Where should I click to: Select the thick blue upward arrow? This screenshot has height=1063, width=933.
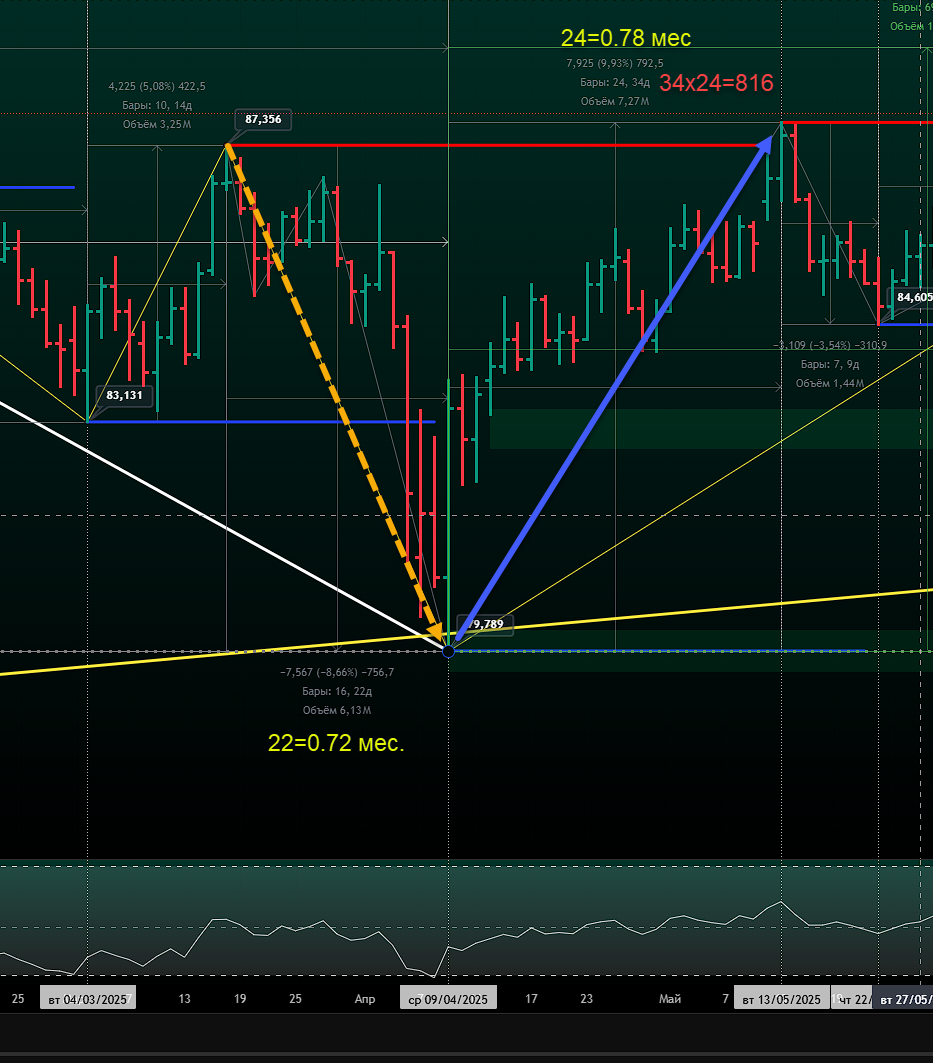point(614,388)
